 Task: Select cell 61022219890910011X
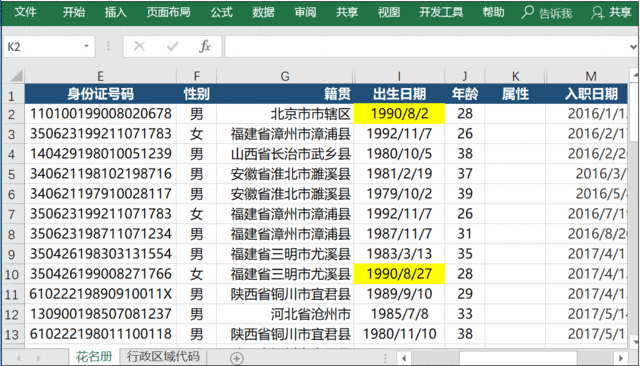click(100, 294)
